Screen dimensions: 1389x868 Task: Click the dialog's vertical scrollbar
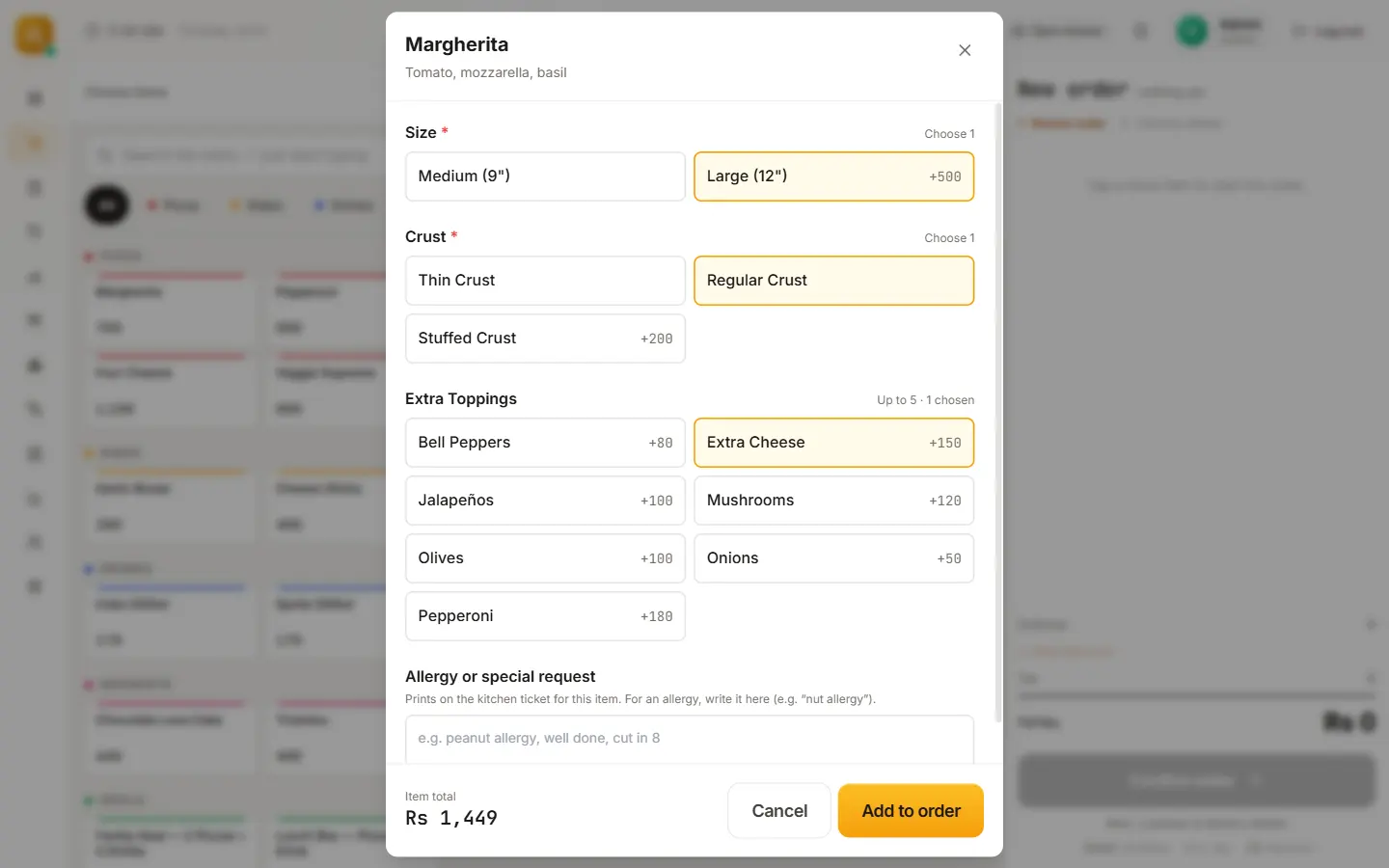tap(997, 415)
